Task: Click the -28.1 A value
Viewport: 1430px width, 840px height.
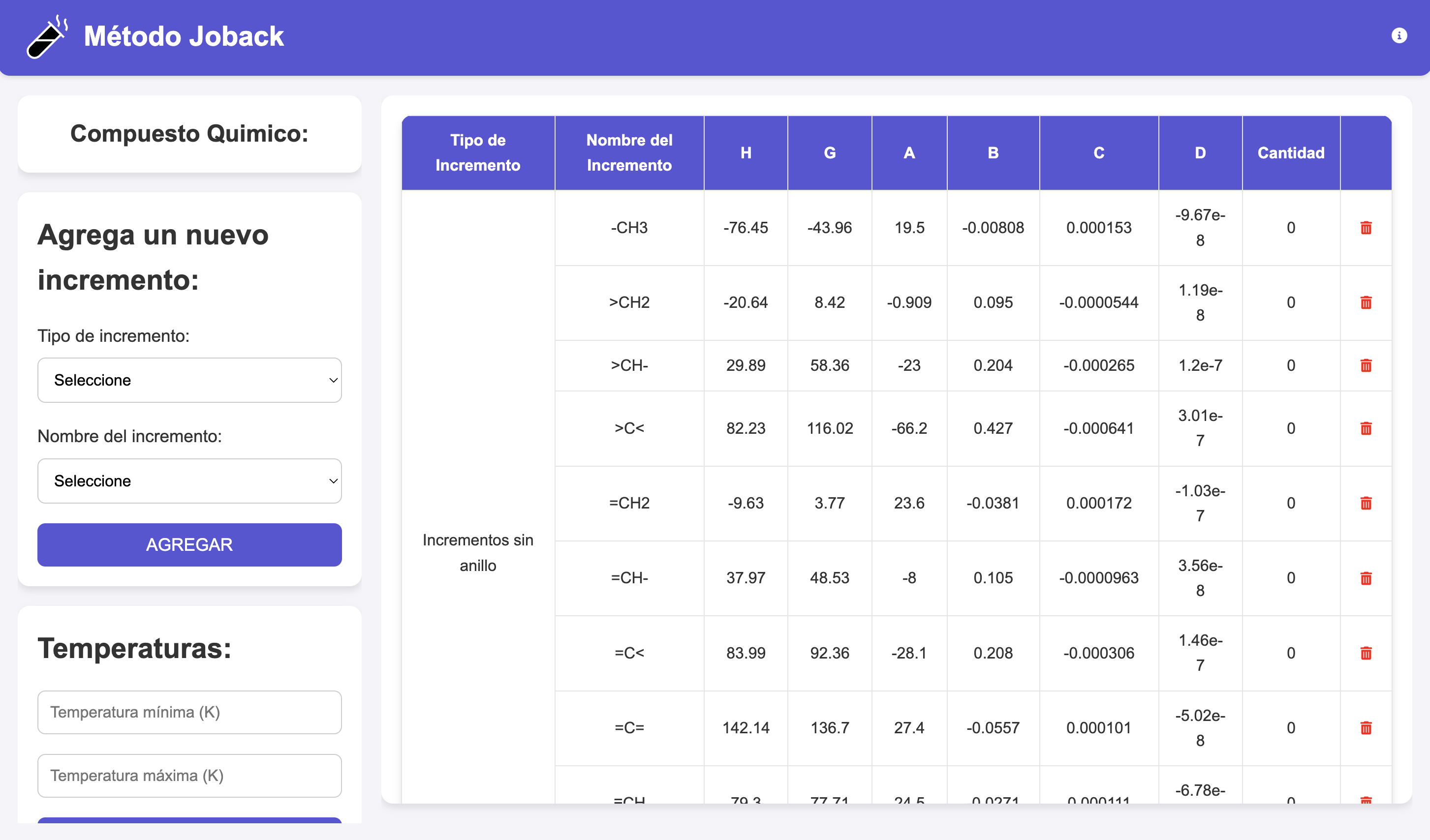Action: tap(909, 653)
